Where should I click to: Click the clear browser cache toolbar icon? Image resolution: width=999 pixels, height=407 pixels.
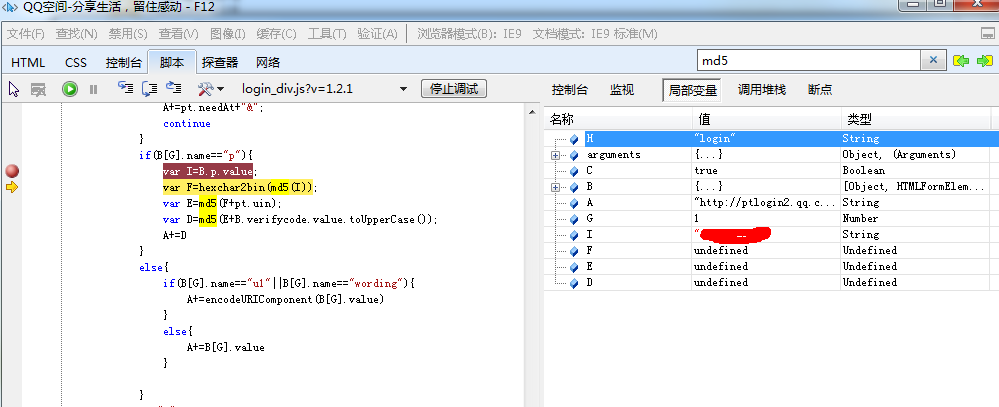39,89
